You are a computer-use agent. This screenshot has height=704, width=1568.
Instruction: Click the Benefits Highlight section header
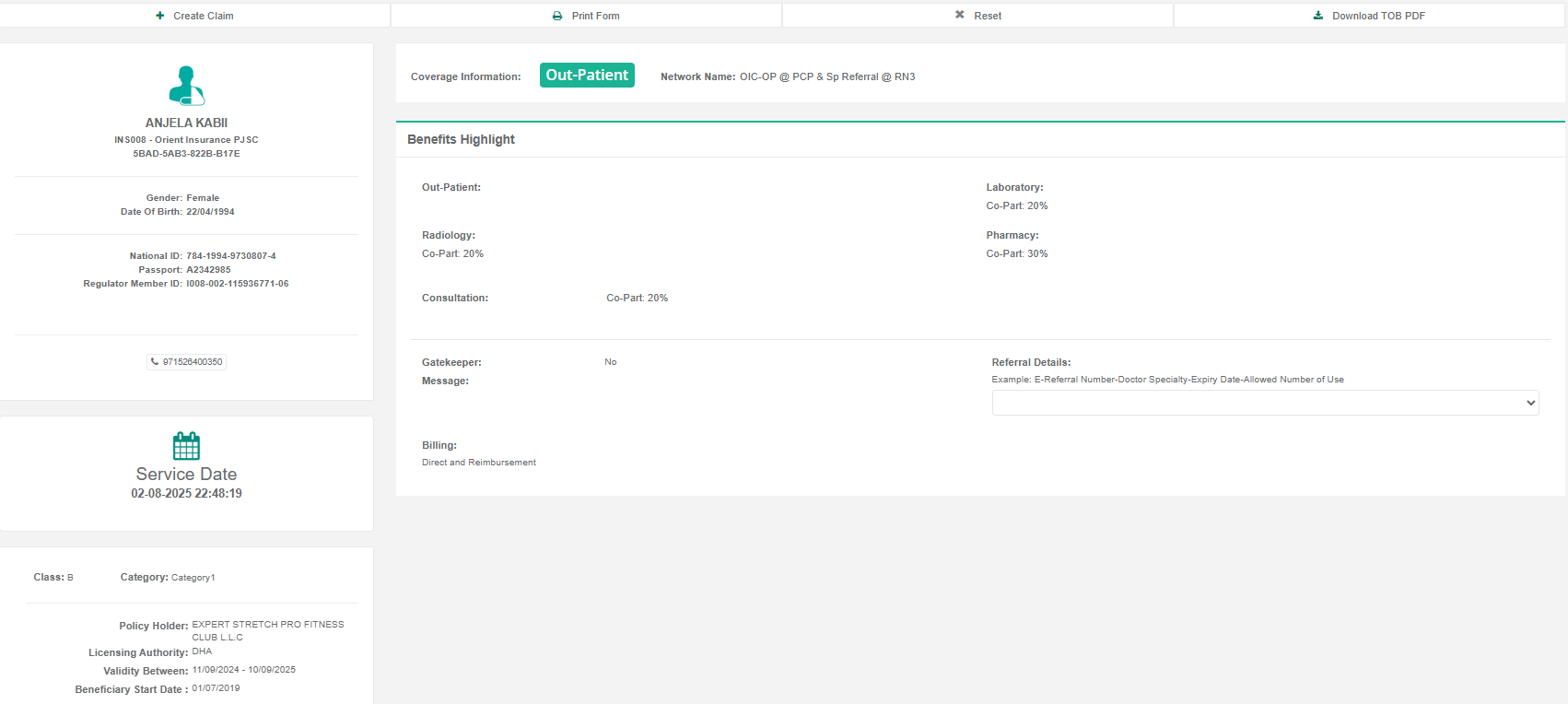(461, 139)
